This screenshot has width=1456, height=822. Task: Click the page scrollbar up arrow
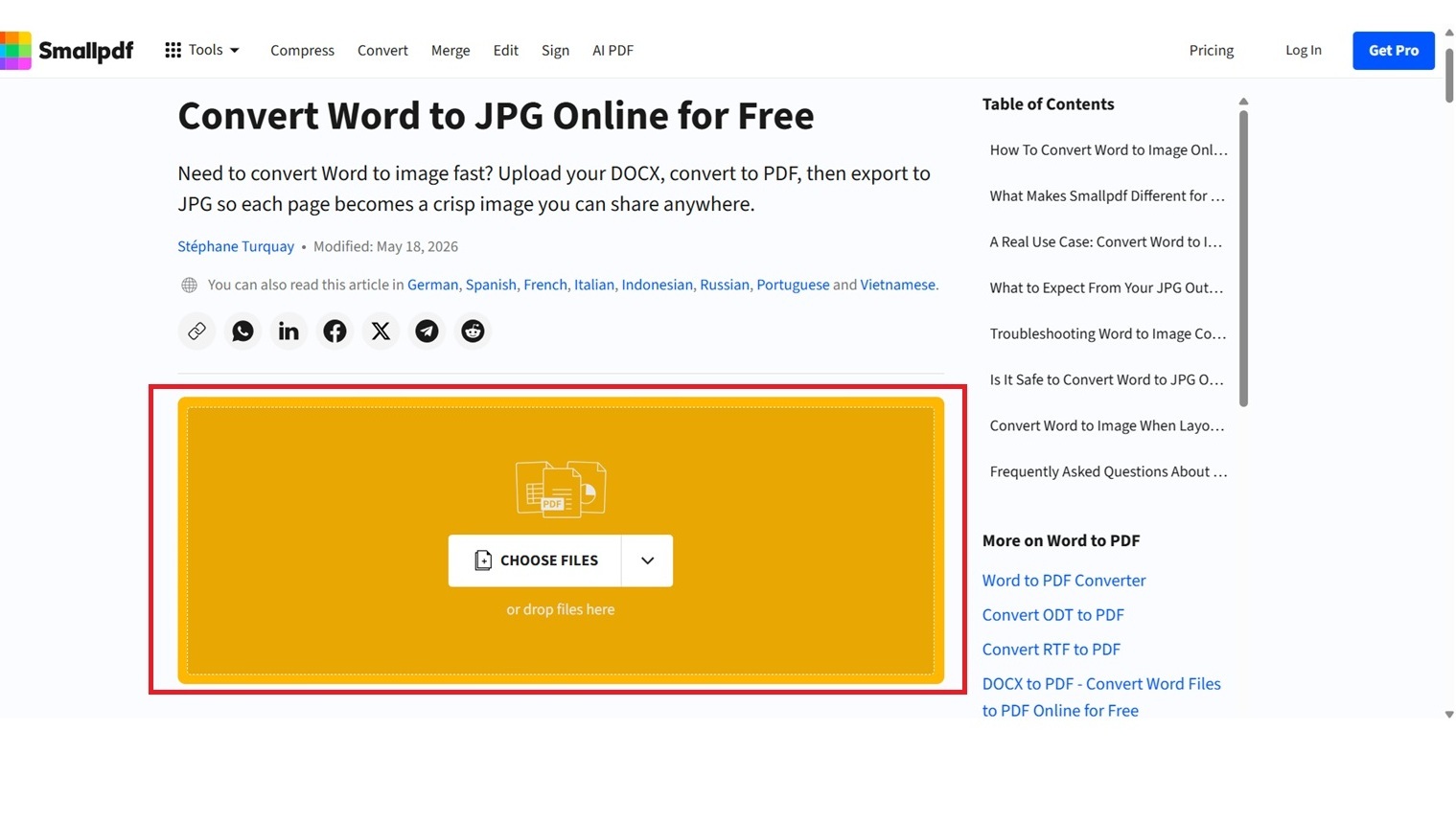pyautogui.click(x=1449, y=33)
